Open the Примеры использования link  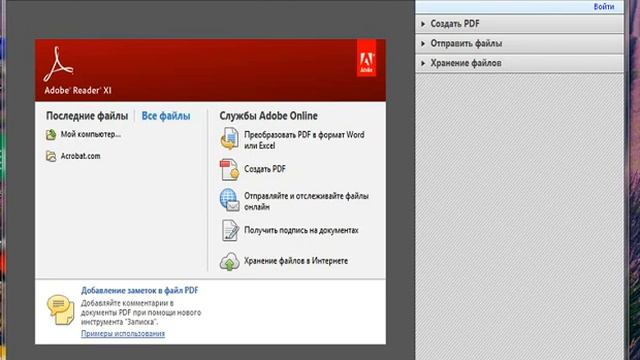(x=123, y=333)
